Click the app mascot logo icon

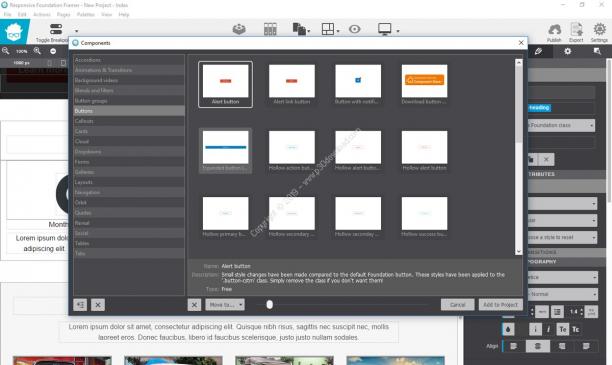pyautogui.click(x=14, y=32)
